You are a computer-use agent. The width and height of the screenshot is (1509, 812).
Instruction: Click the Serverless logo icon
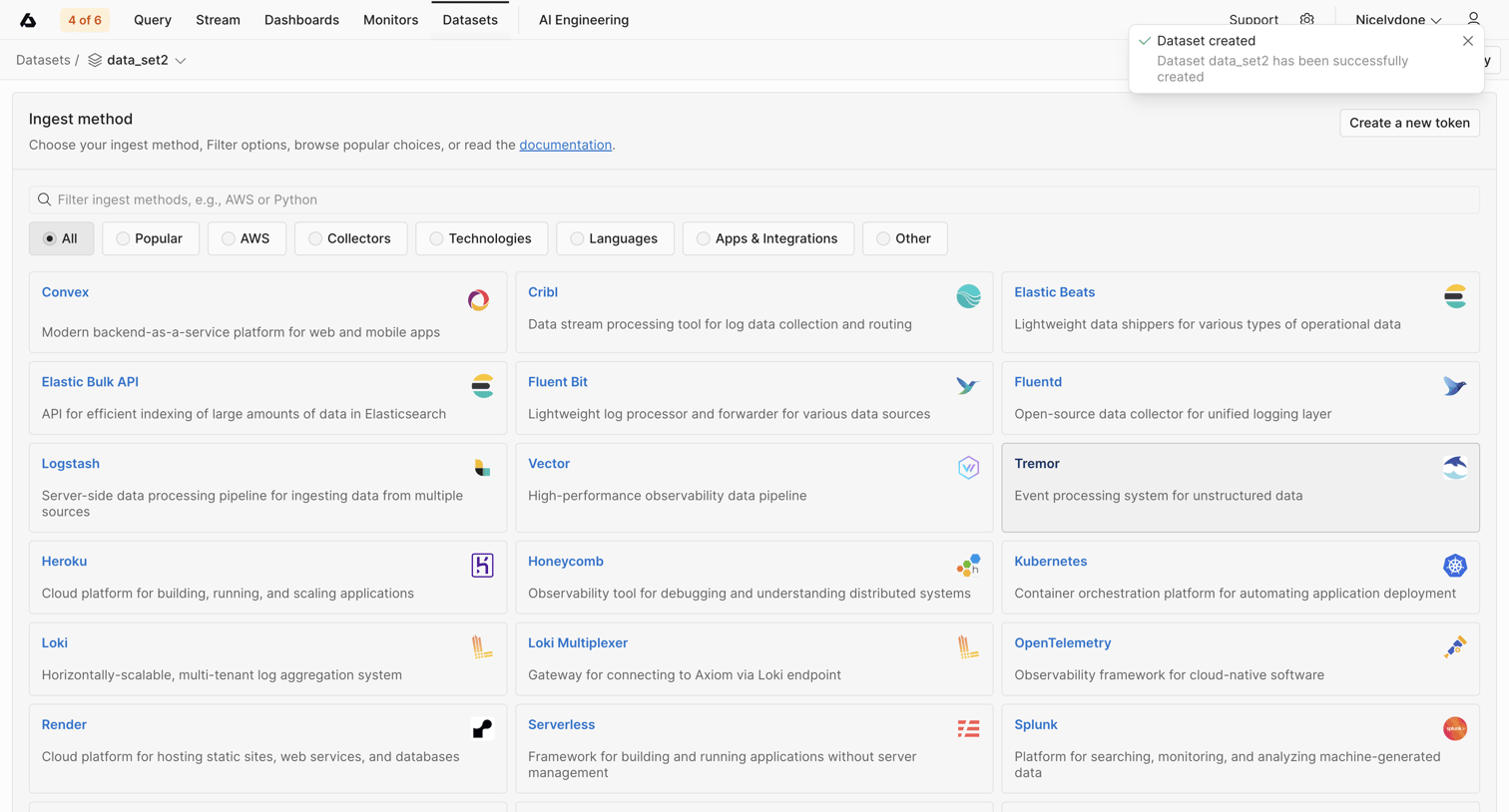click(968, 729)
